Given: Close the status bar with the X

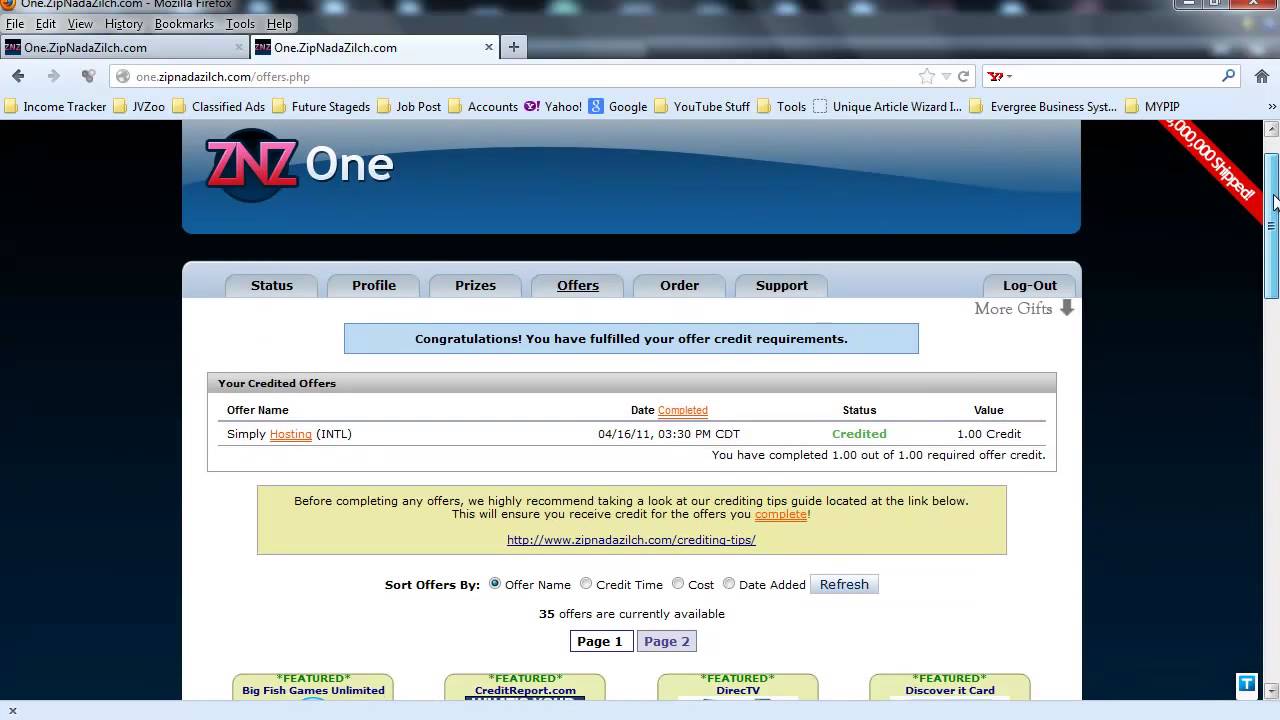Looking at the screenshot, I should coord(12,711).
